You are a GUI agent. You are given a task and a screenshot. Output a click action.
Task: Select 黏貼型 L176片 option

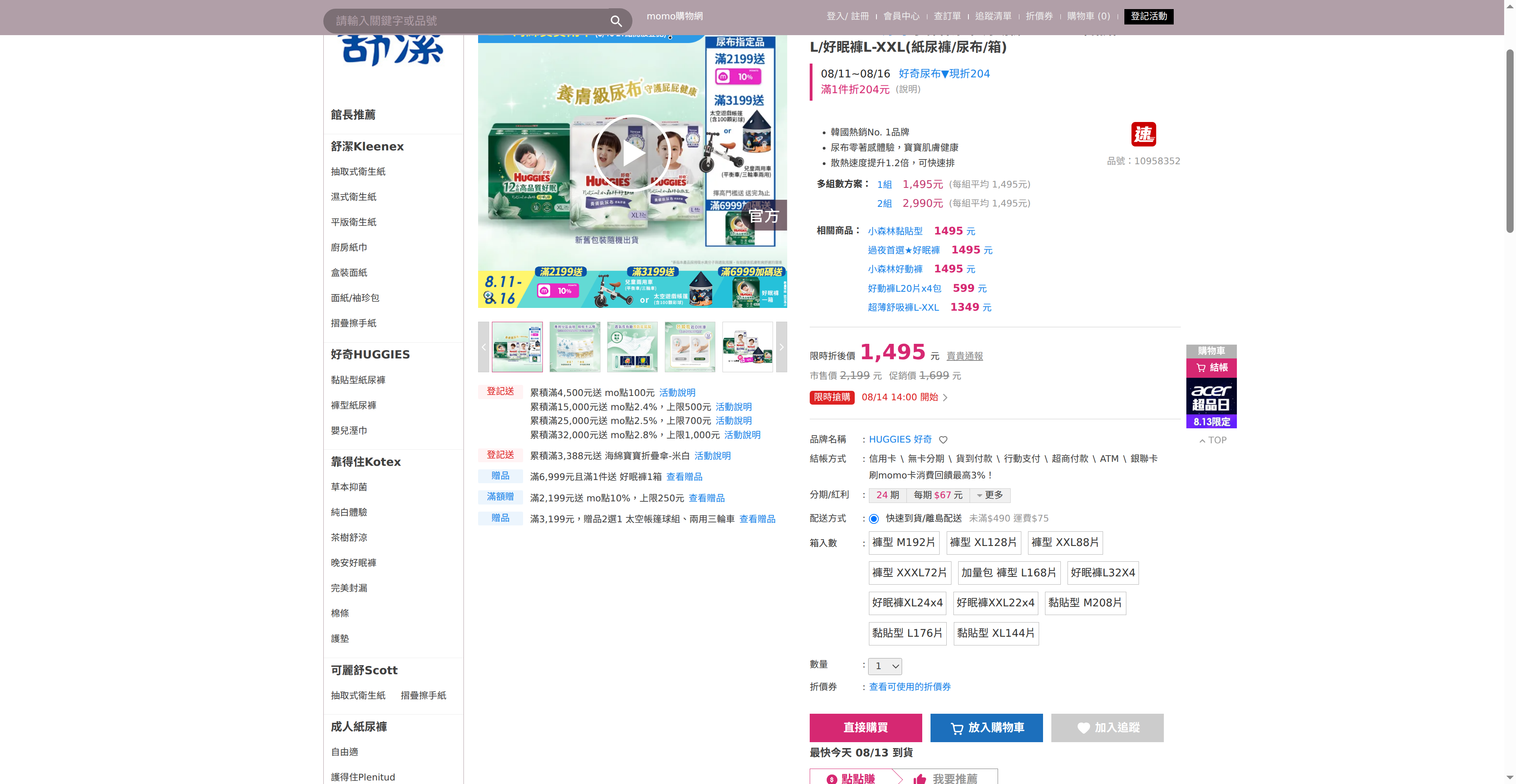[908, 633]
